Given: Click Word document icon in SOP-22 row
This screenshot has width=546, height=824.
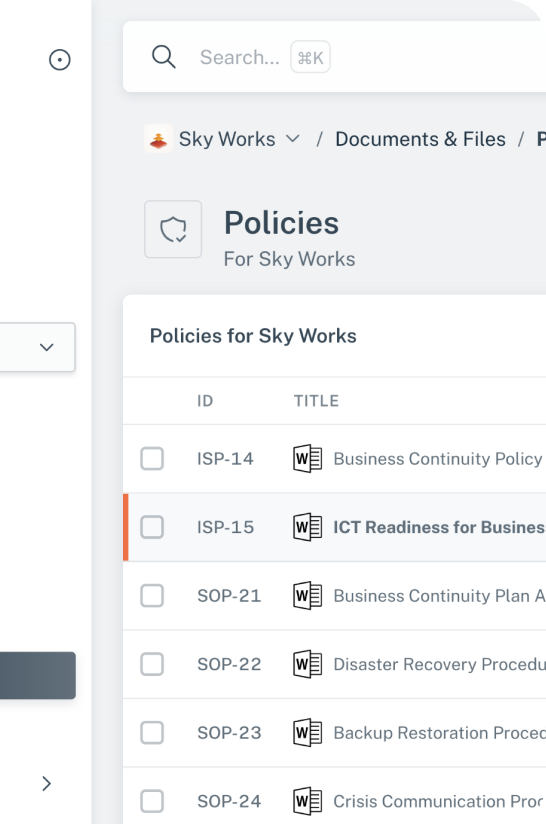Looking at the screenshot, I should coord(307,664).
